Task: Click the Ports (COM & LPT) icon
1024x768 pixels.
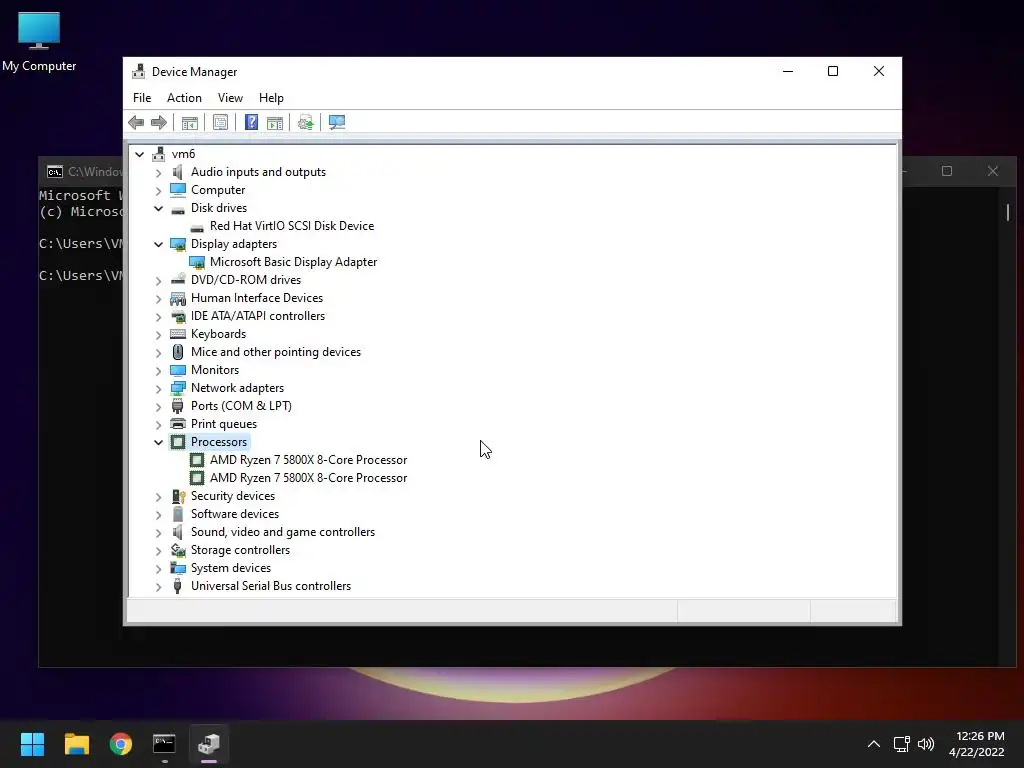Action: click(178, 406)
